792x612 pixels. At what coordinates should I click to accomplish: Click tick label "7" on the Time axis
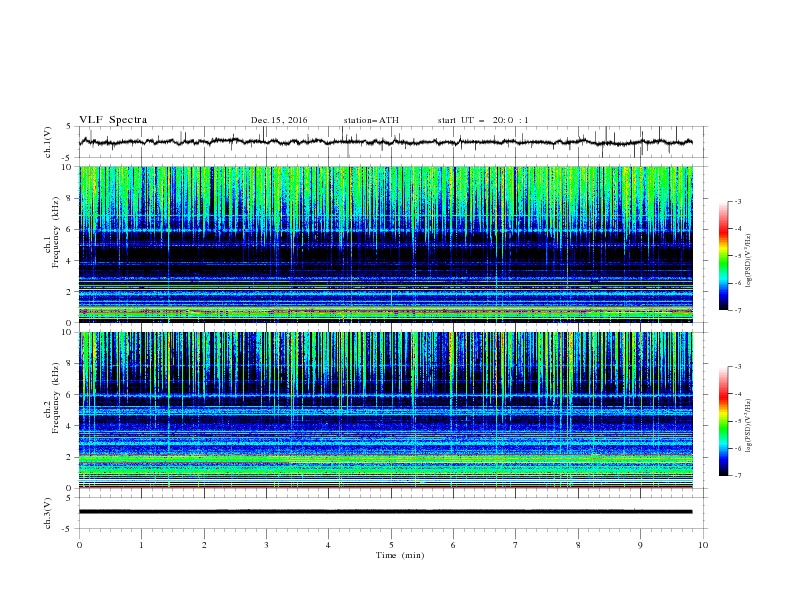pyautogui.click(x=516, y=545)
